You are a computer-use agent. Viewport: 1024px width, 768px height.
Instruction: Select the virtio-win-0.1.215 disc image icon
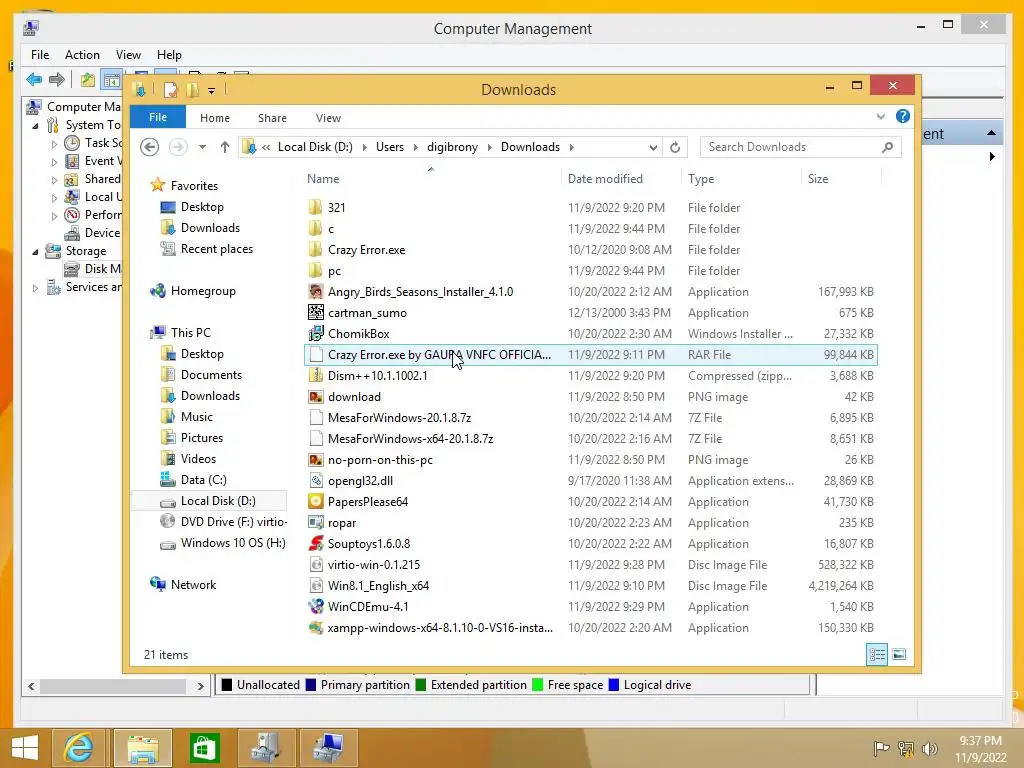(316, 565)
